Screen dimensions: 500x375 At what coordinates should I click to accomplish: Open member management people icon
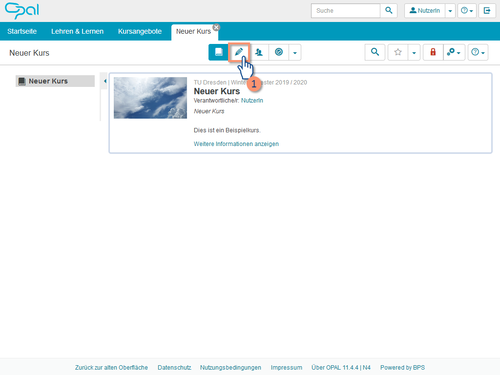point(259,52)
